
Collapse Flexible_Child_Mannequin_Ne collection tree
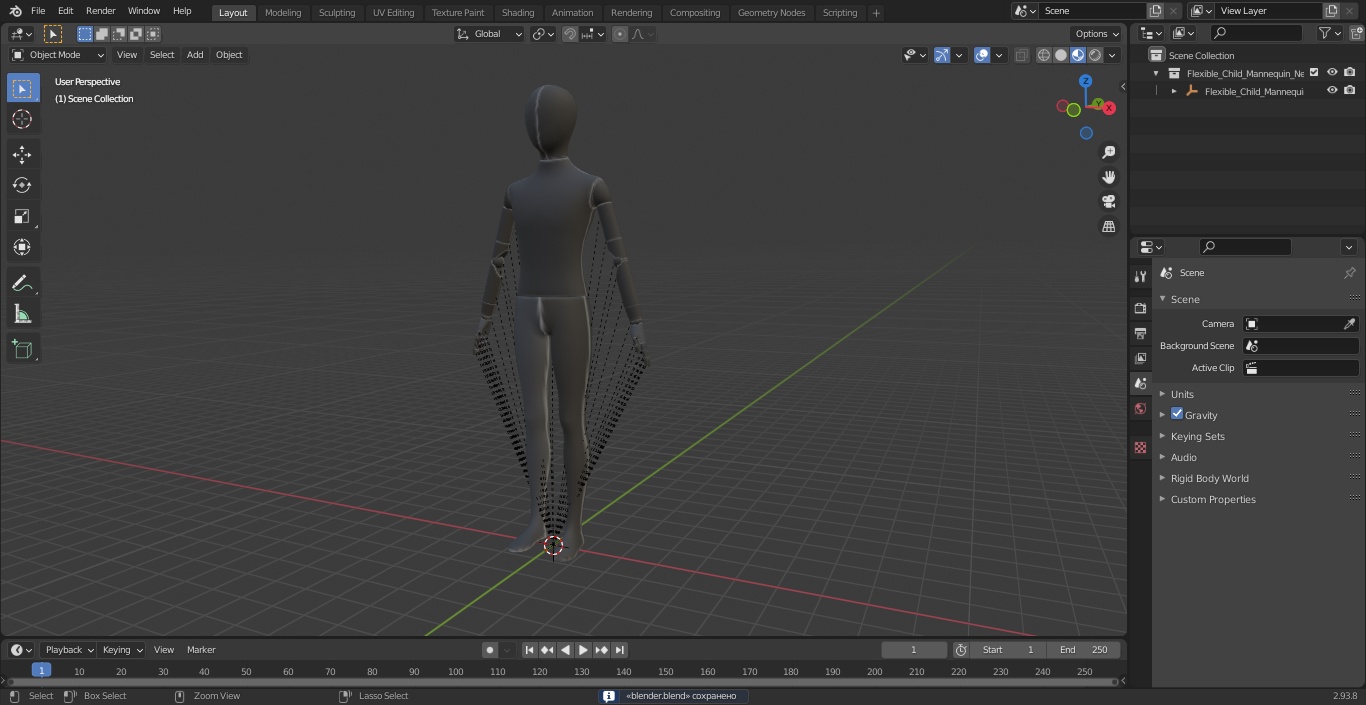(x=1156, y=73)
